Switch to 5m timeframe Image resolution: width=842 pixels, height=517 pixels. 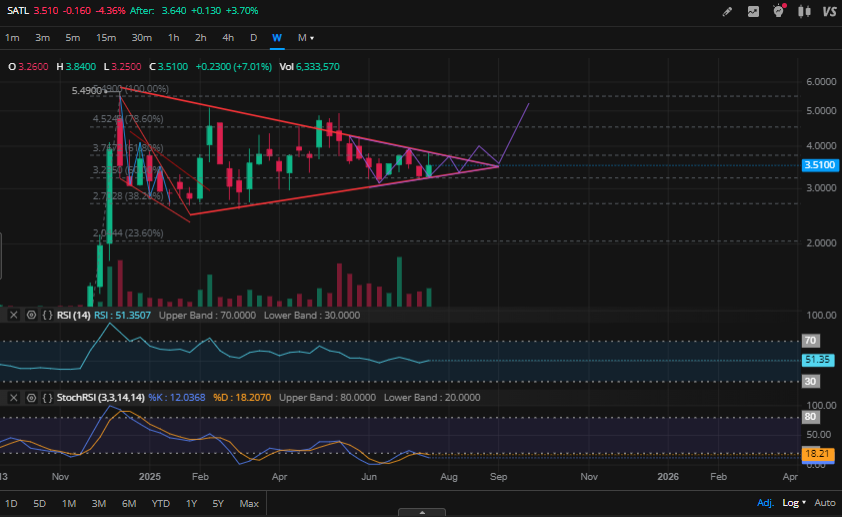pos(72,38)
